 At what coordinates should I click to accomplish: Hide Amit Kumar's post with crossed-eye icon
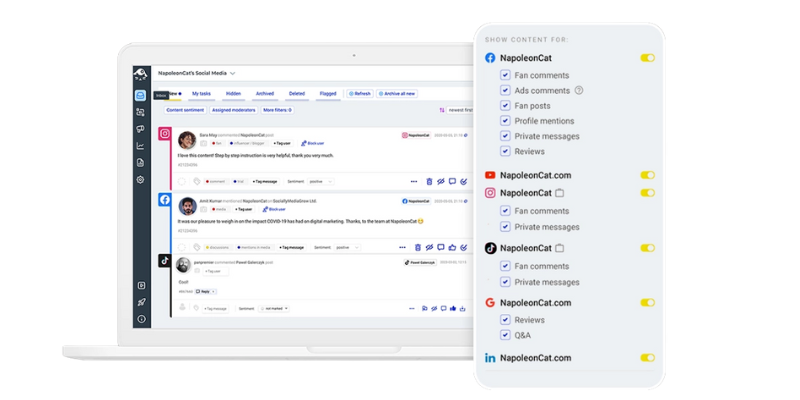point(429,246)
